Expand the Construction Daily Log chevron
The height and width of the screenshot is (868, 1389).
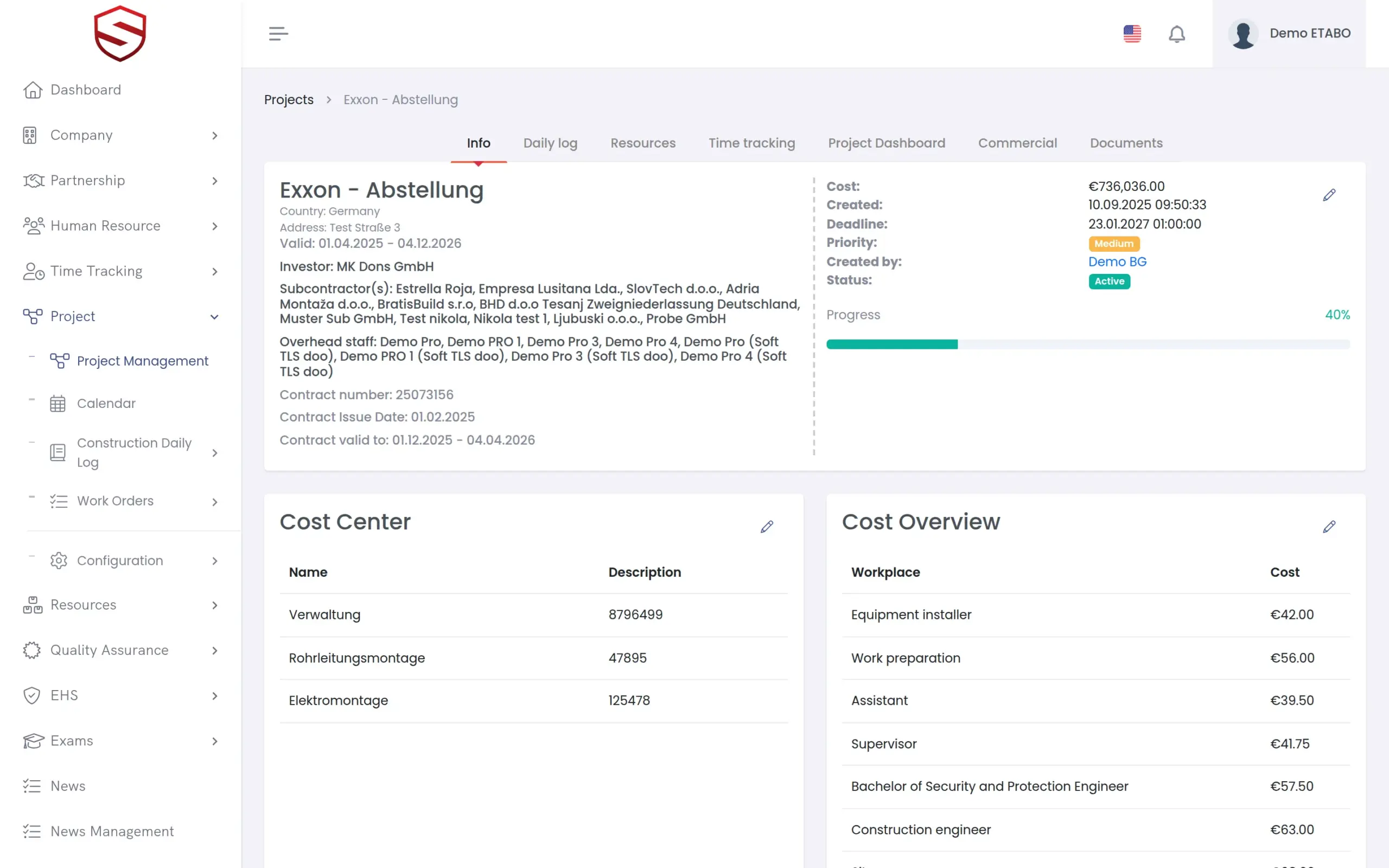pyautogui.click(x=215, y=453)
